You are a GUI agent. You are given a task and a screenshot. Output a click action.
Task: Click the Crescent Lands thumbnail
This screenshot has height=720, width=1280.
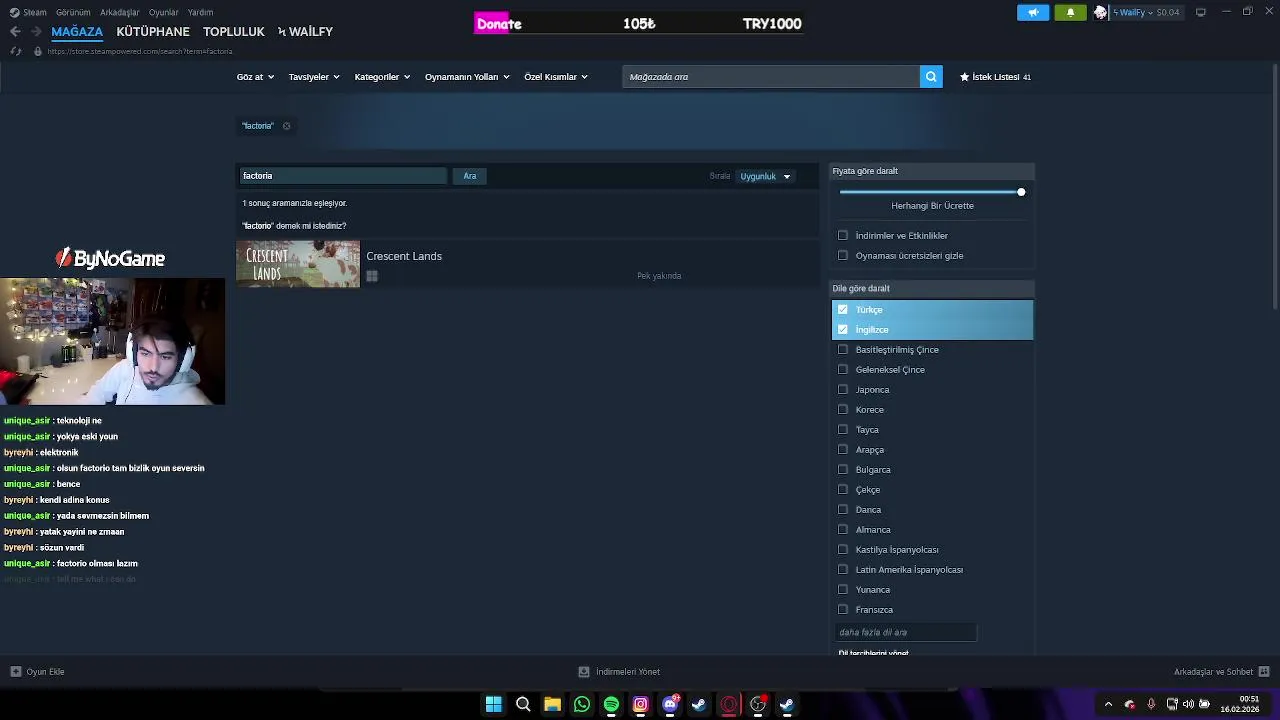(x=298, y=264)
